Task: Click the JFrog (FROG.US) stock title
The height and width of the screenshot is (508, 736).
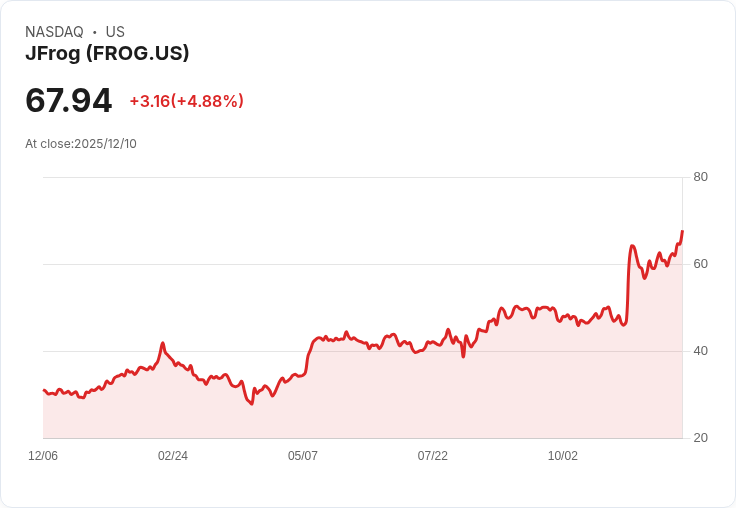Action: tap(107, 54)
